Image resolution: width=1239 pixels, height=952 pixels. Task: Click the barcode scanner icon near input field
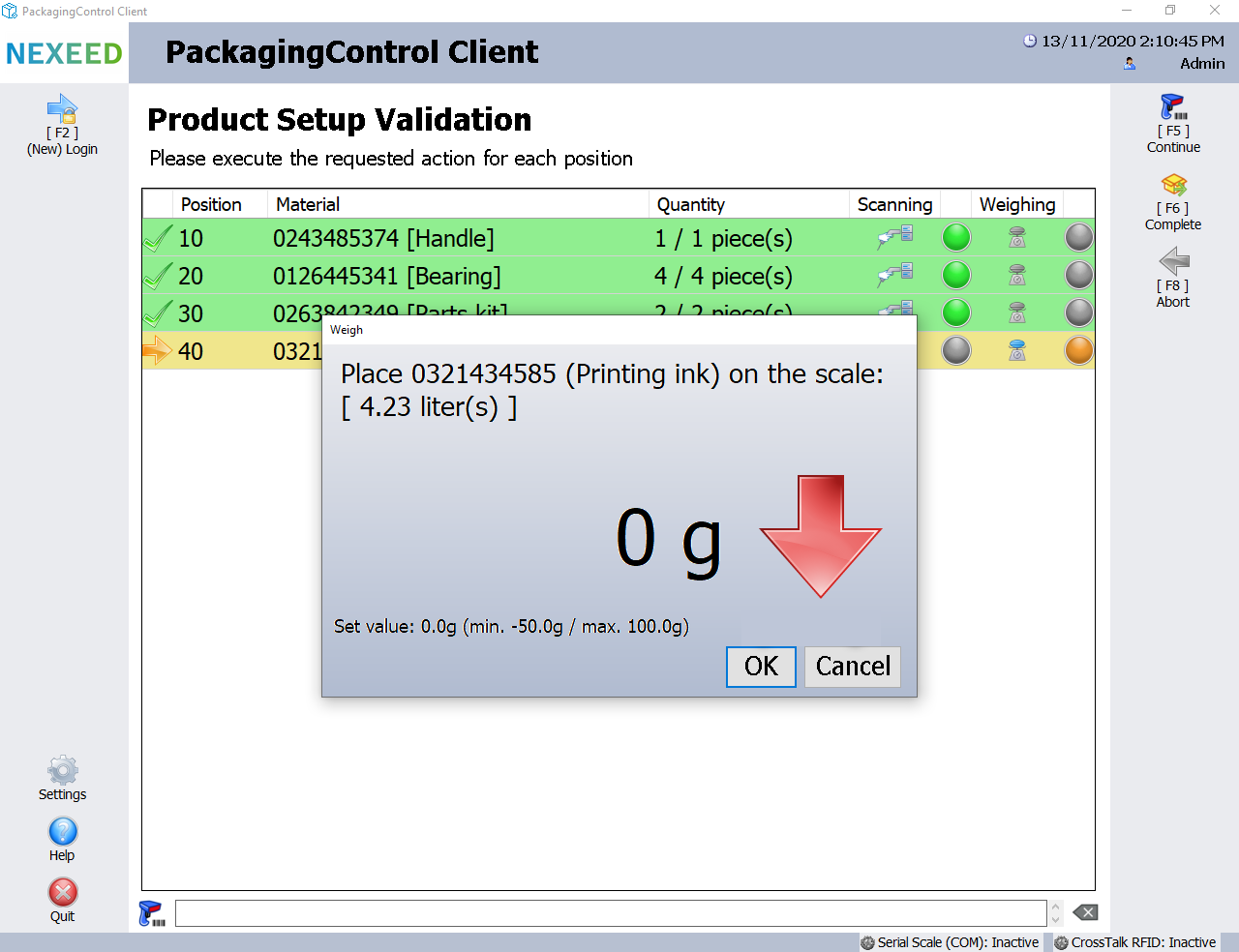click(152, 913)
